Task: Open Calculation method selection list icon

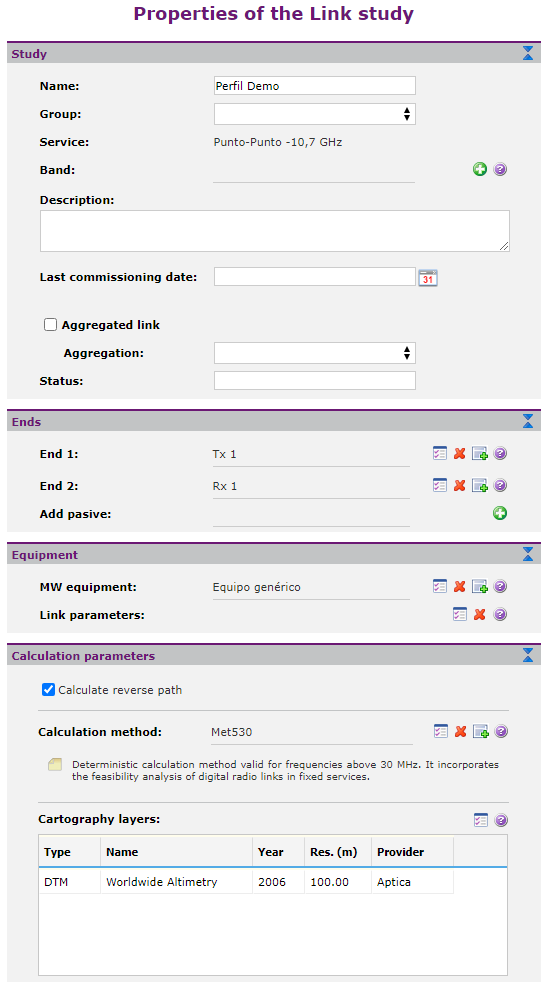Action: coord(440,732)
